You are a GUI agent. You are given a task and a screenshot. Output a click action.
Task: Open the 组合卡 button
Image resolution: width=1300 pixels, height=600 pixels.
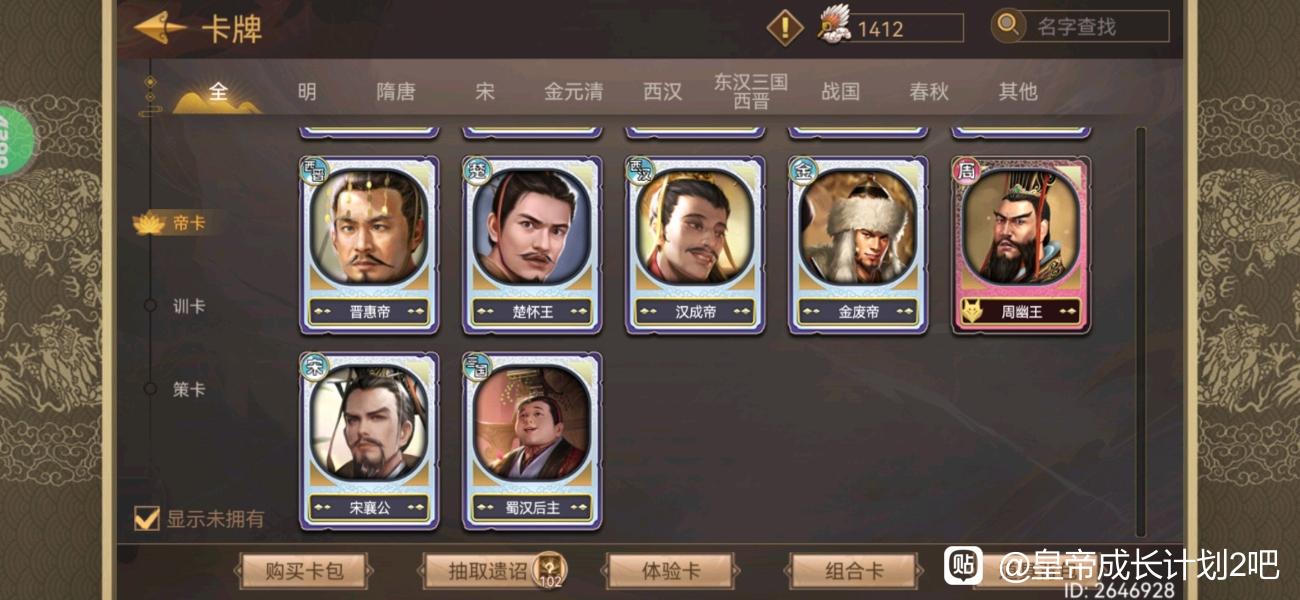point(854,571)
